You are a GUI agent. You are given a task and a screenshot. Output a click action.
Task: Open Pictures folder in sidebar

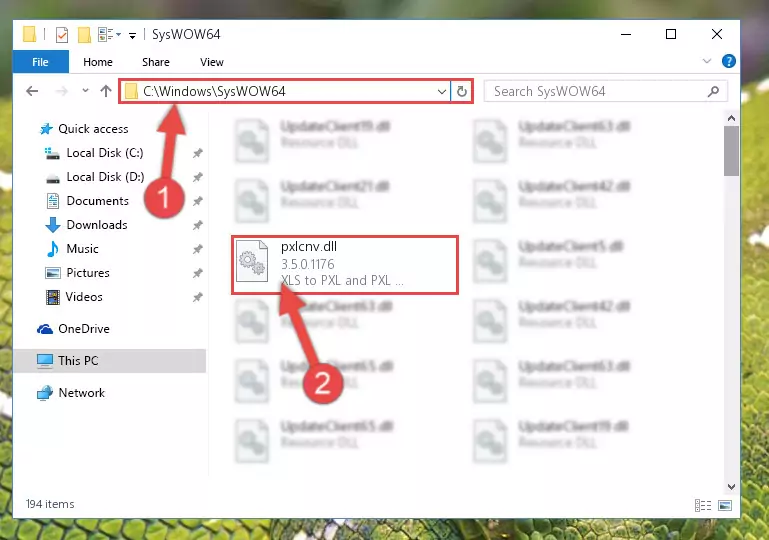pos(88,273)
